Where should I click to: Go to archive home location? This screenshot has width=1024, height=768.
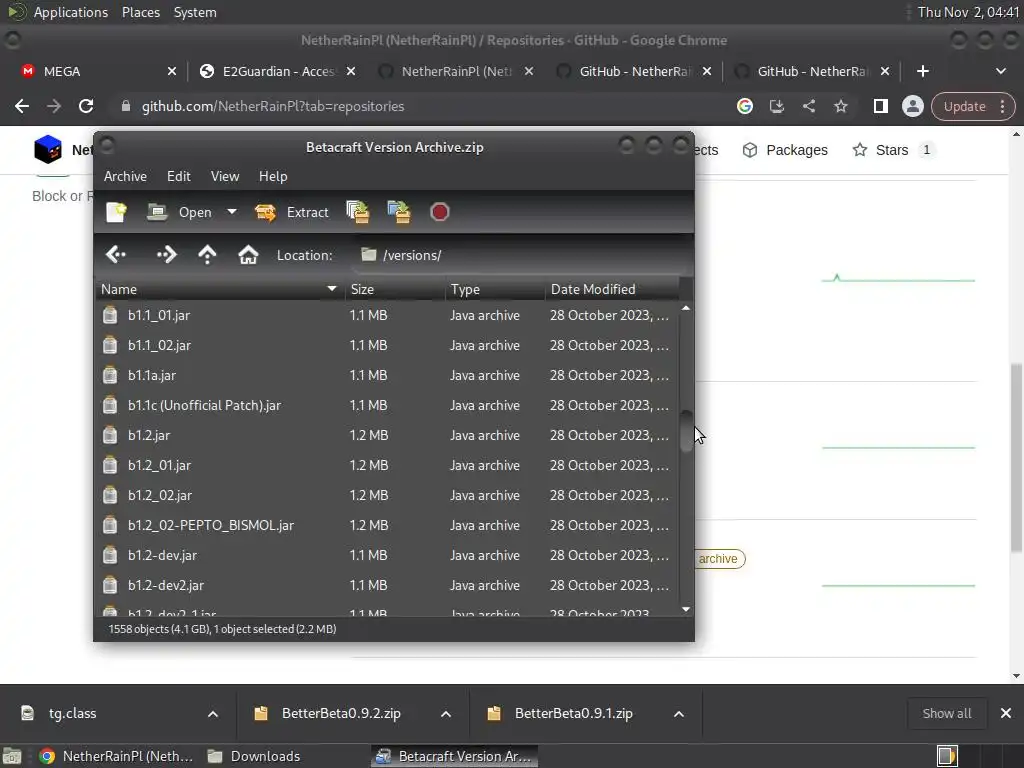tap(248, 255)
